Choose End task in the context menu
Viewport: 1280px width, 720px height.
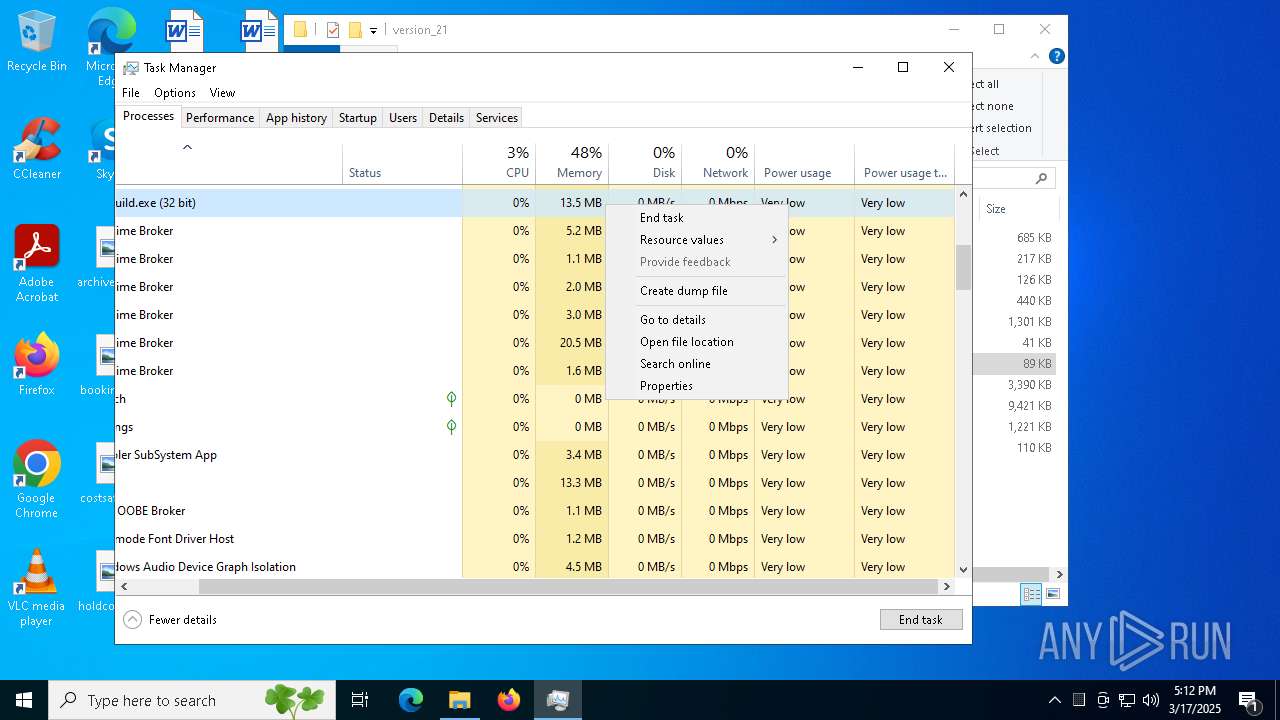click(x=697, y=218)
